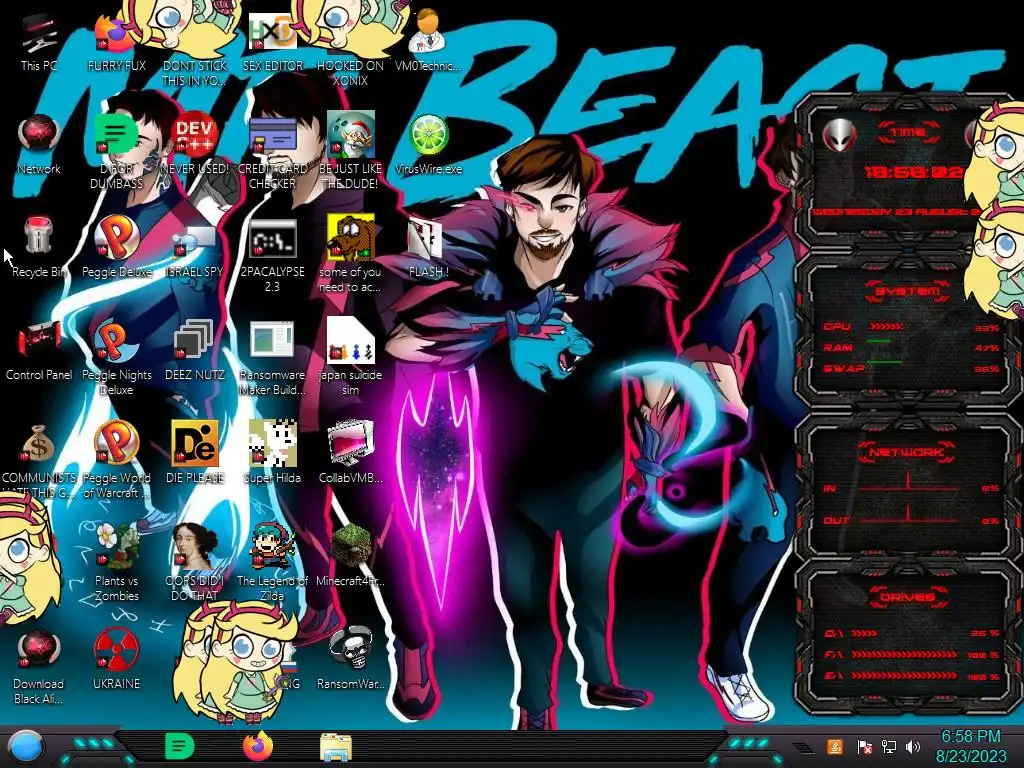Click the NETWORK widget header

click(908, 452)
